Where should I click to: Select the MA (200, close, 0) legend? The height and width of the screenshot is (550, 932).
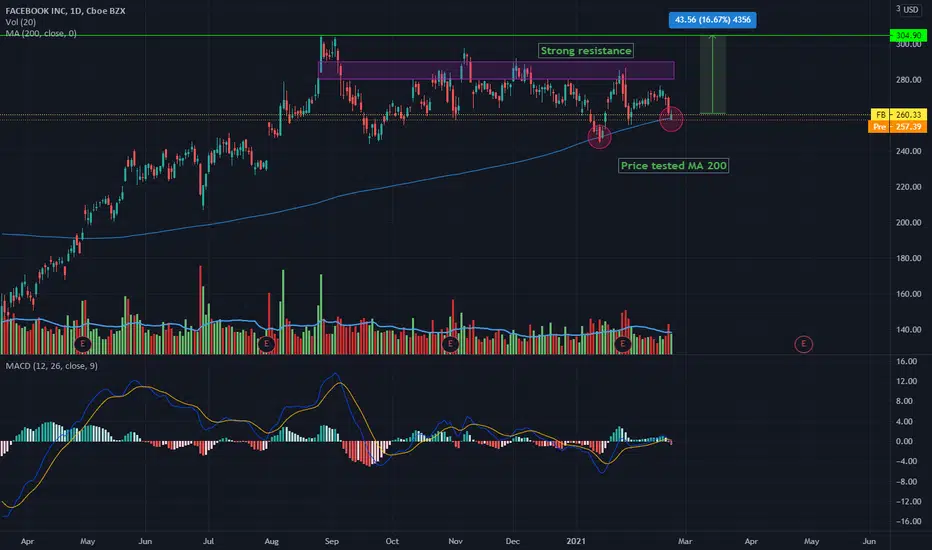coord(41,33)
